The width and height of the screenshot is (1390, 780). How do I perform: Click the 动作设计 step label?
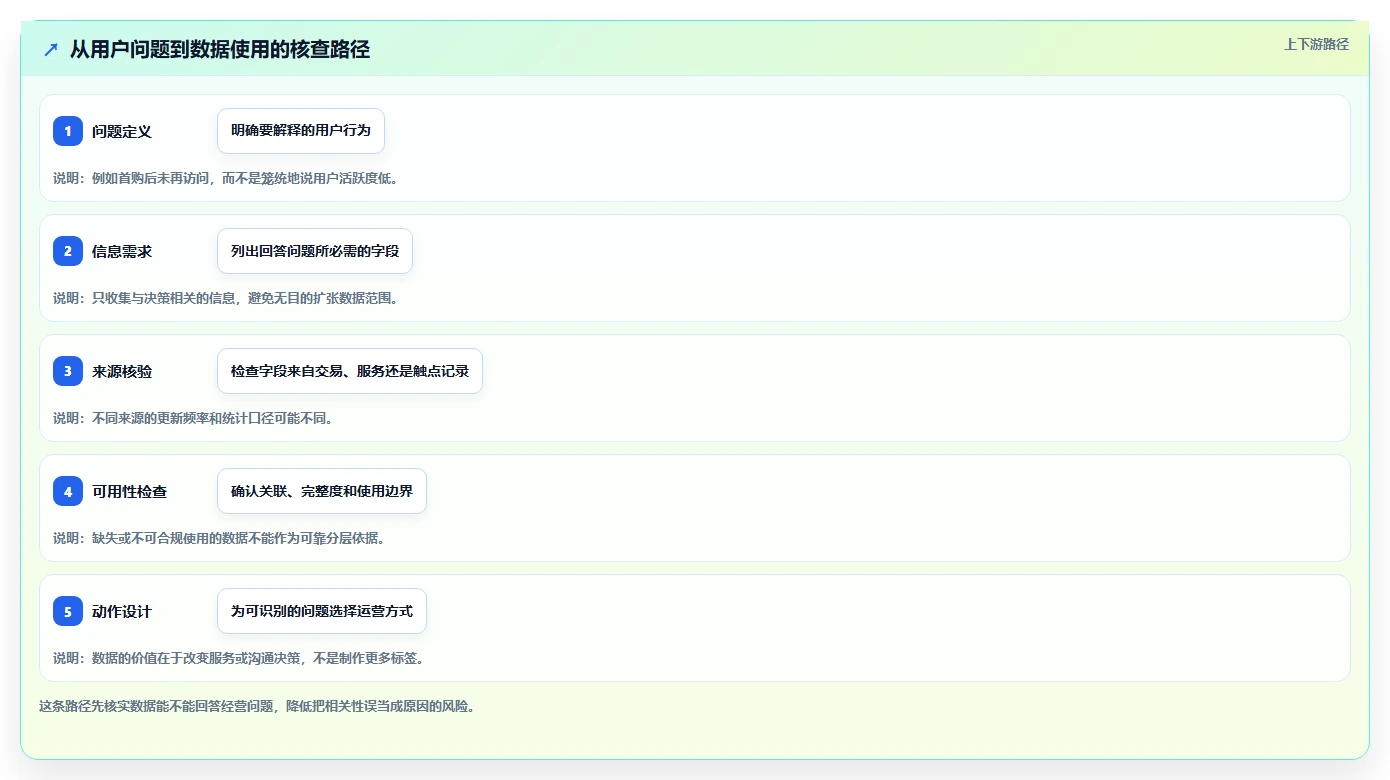tap(122, 611)
